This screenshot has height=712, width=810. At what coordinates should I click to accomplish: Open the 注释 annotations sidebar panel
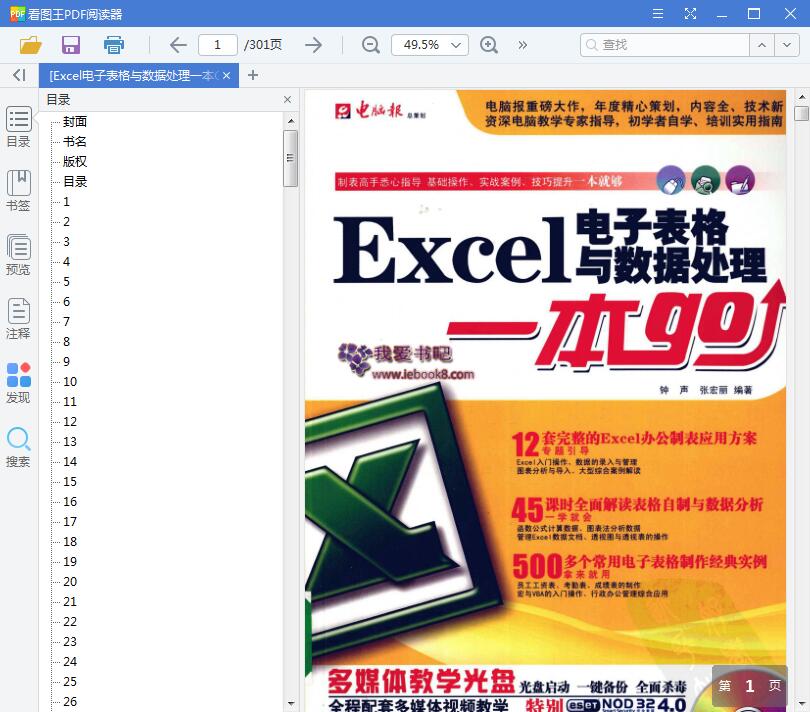[x=19, y=319]
